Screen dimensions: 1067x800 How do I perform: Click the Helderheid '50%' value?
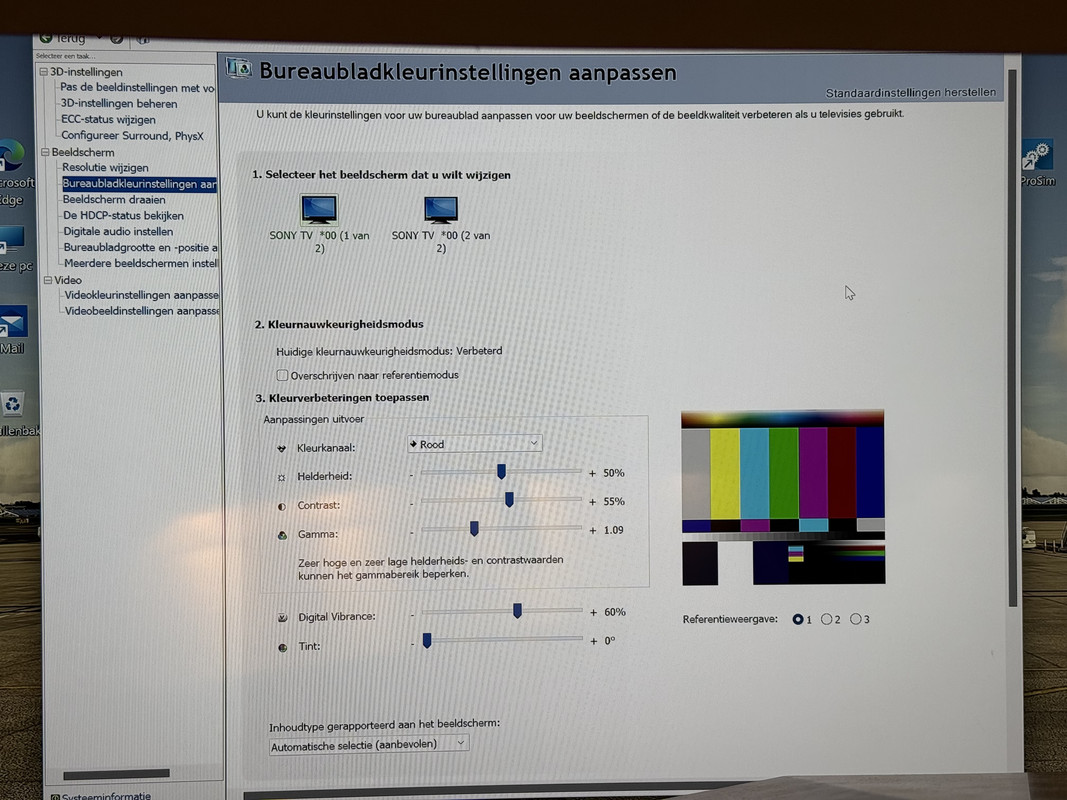click(614, 473)
